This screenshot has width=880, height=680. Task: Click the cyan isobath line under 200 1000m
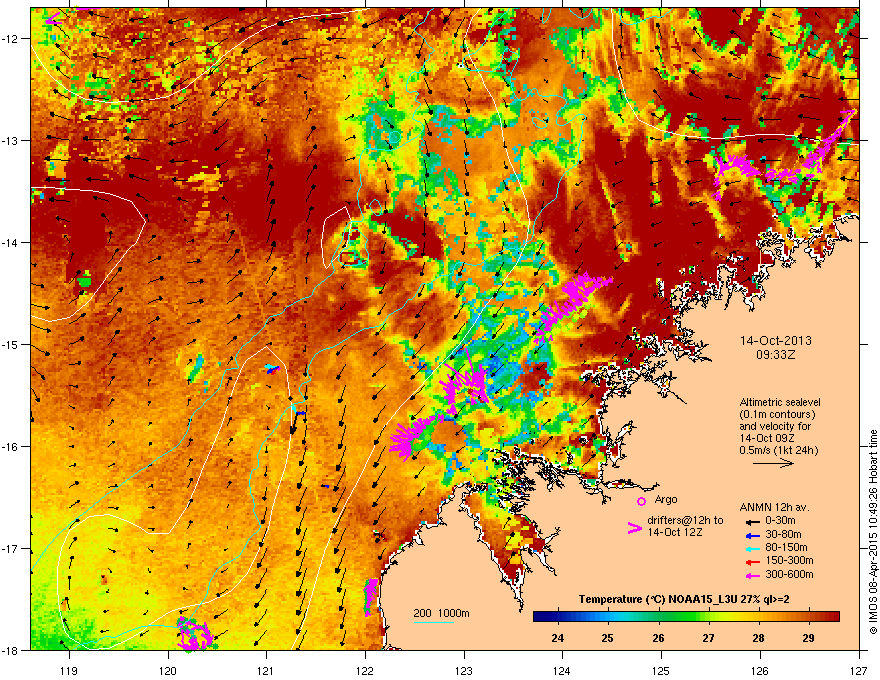[433, 622]
